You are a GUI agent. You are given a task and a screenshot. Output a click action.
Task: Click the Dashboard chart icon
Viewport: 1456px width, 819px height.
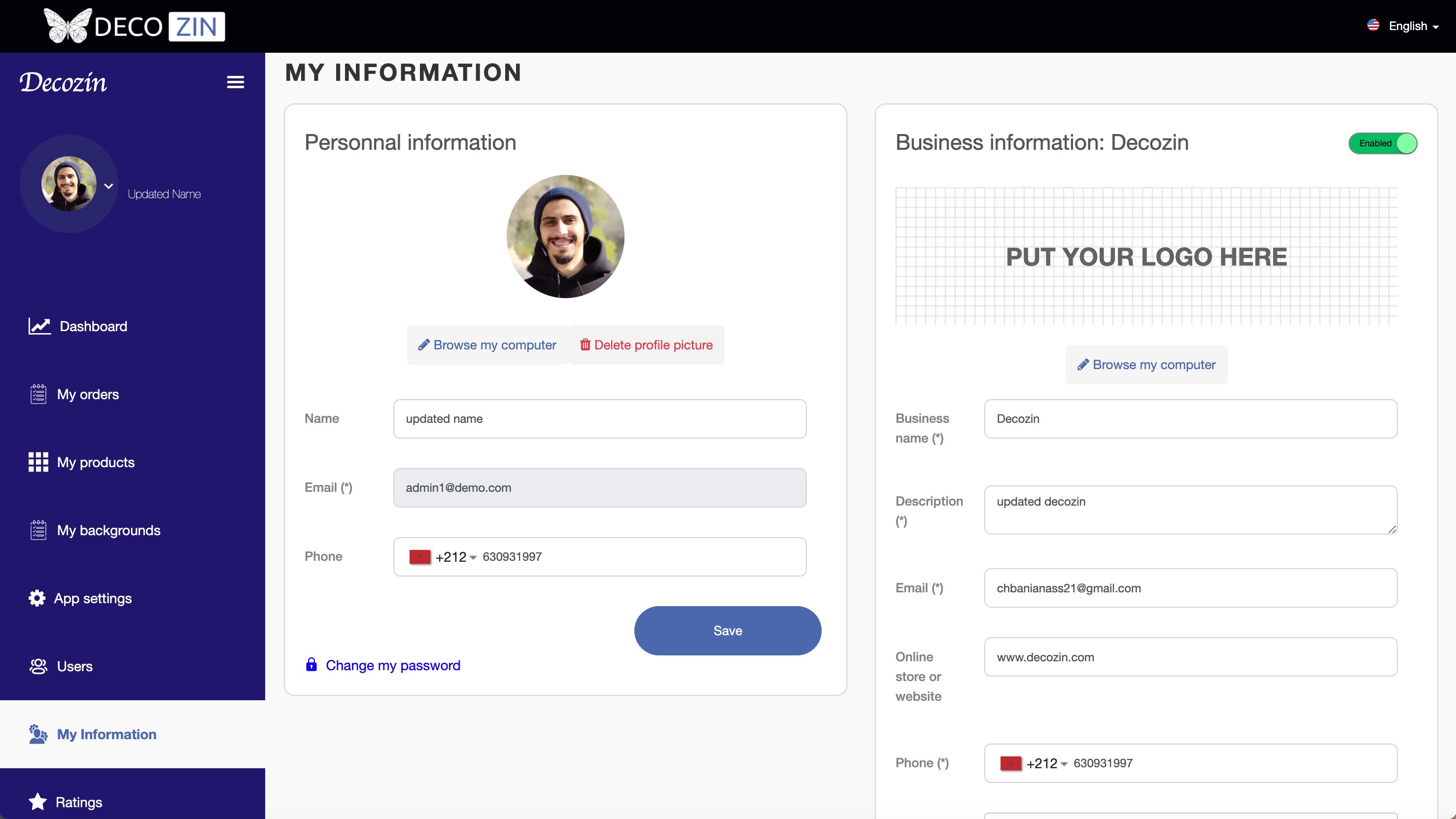(39, 326)
